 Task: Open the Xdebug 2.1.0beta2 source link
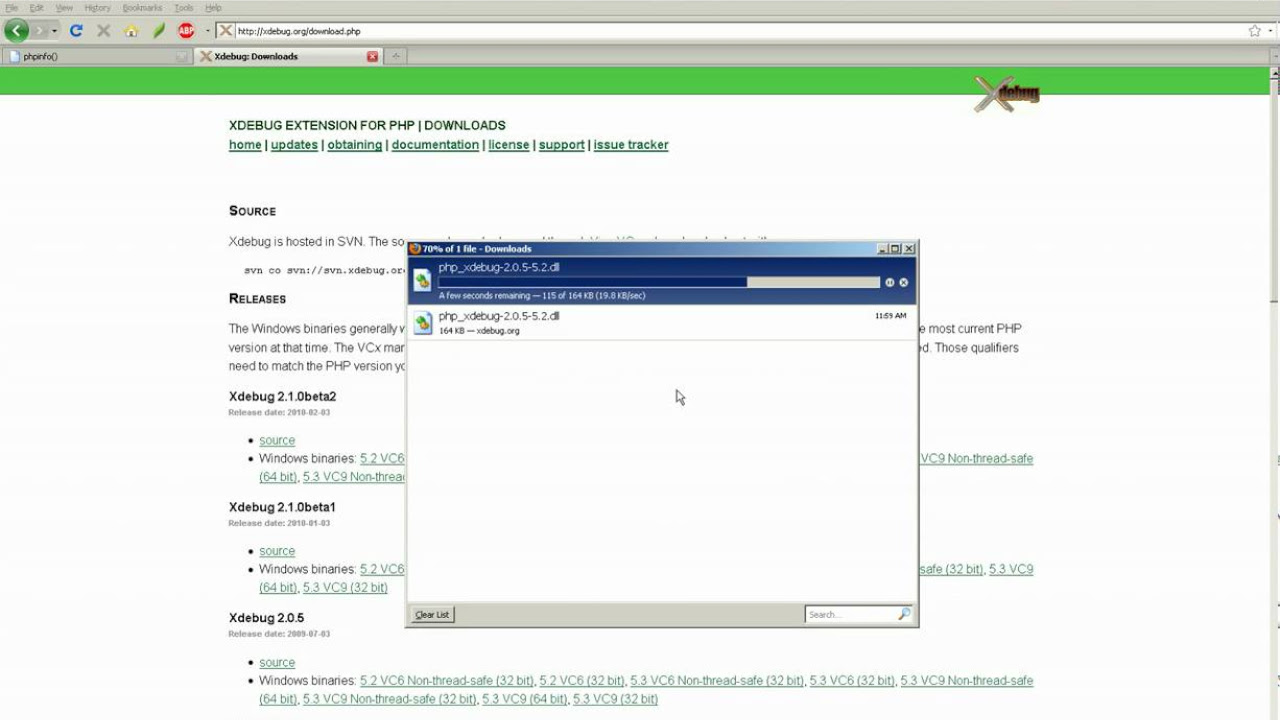[x=277, y=440]
